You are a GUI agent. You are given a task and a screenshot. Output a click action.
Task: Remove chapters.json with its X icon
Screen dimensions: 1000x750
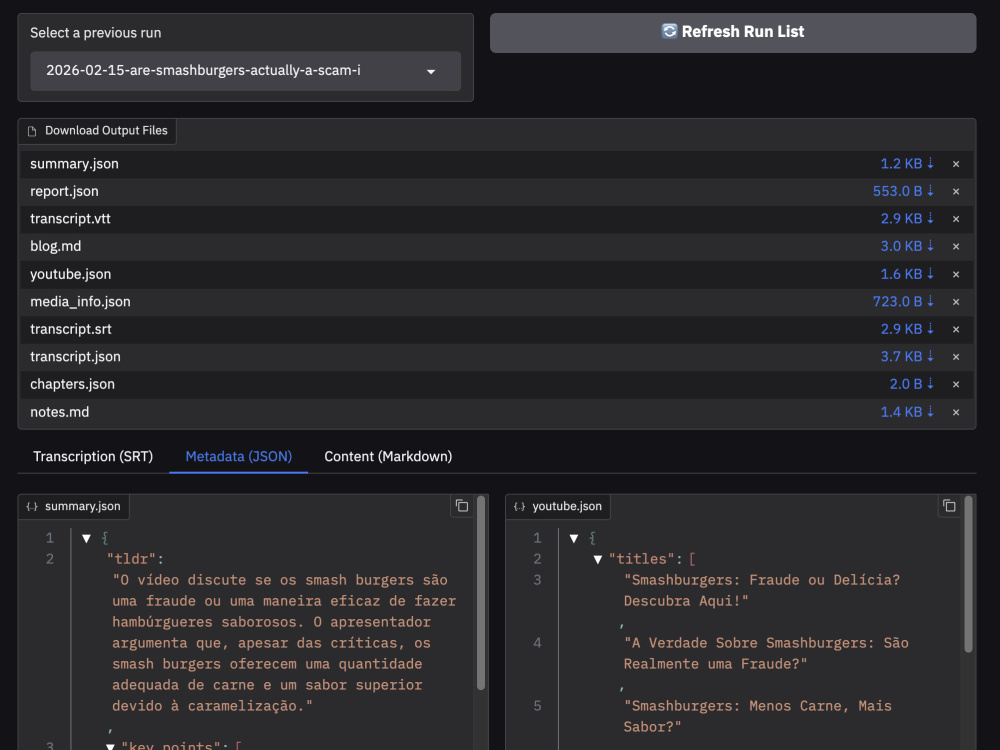coord(956,385)
